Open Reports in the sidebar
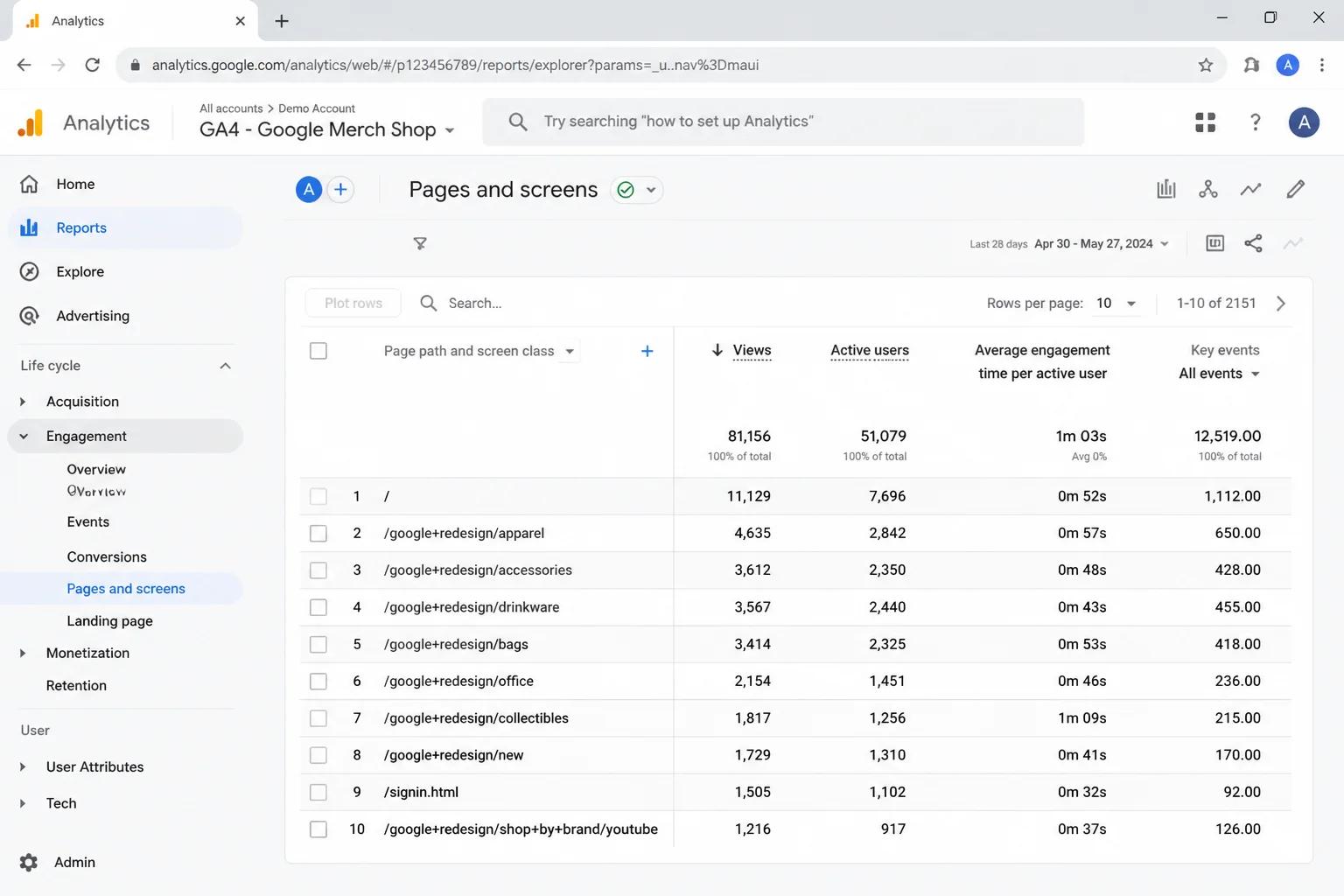The height and width of the screenshot is (896, 1344). click(126, 227)
